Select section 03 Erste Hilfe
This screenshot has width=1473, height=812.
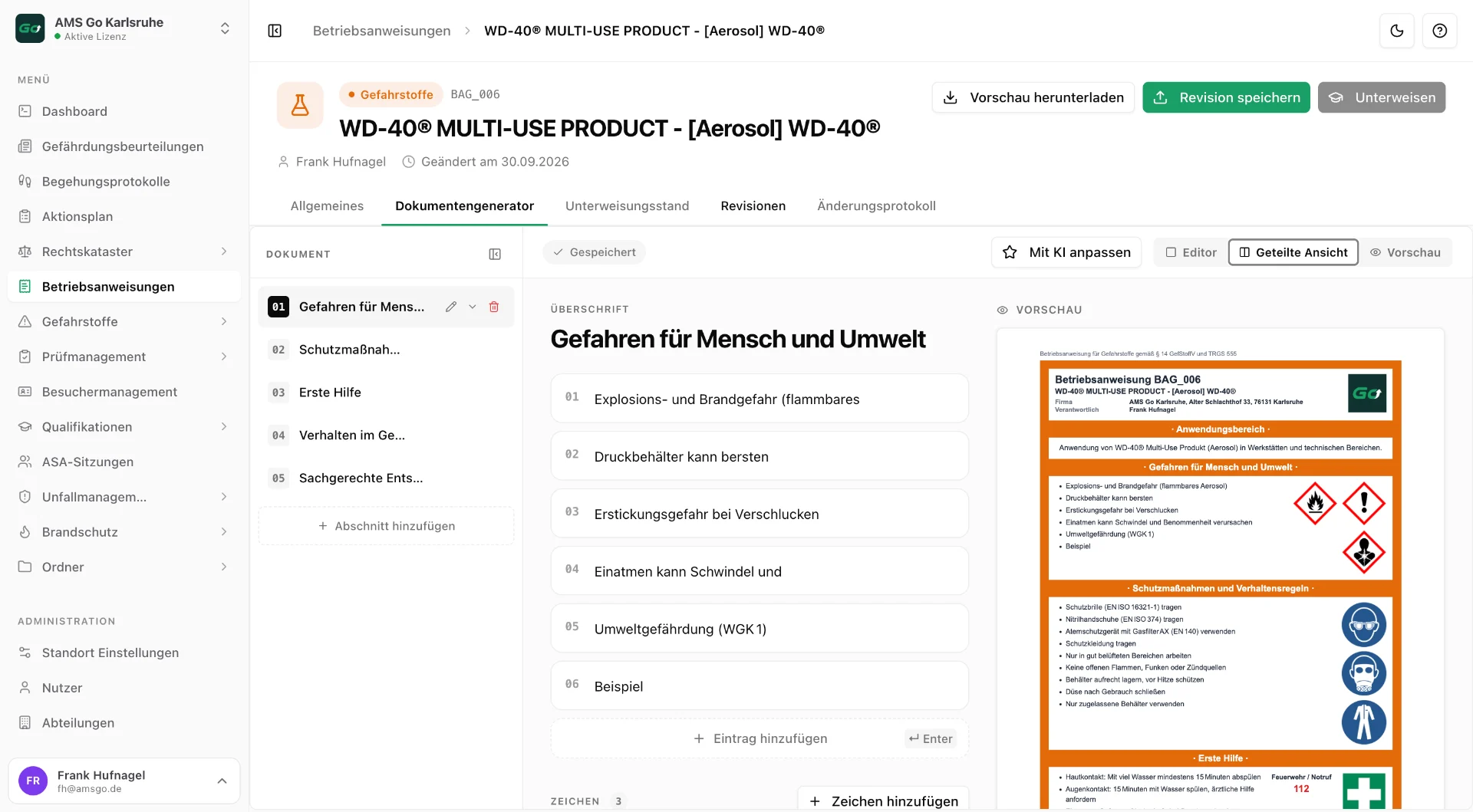(x=386, y=393)
